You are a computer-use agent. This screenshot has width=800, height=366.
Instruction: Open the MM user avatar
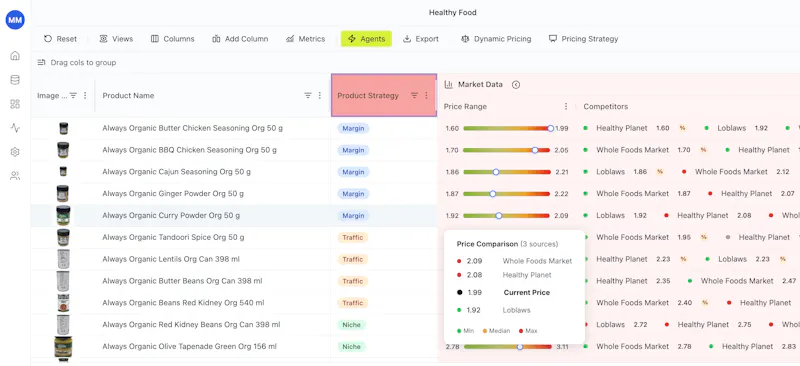click(15, 20)
